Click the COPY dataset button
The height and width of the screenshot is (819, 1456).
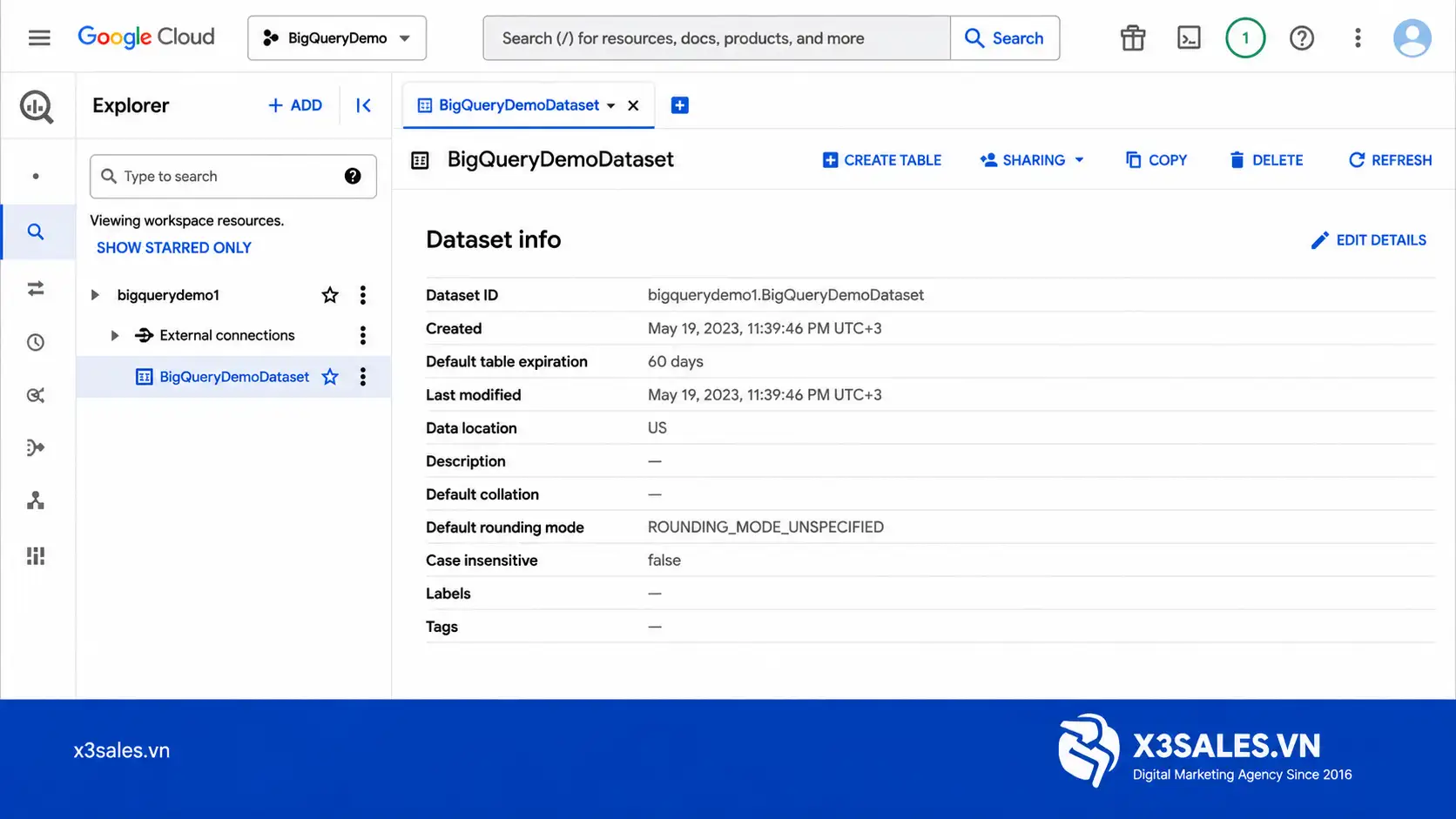pyautogui.click(x=1156, y=160)
